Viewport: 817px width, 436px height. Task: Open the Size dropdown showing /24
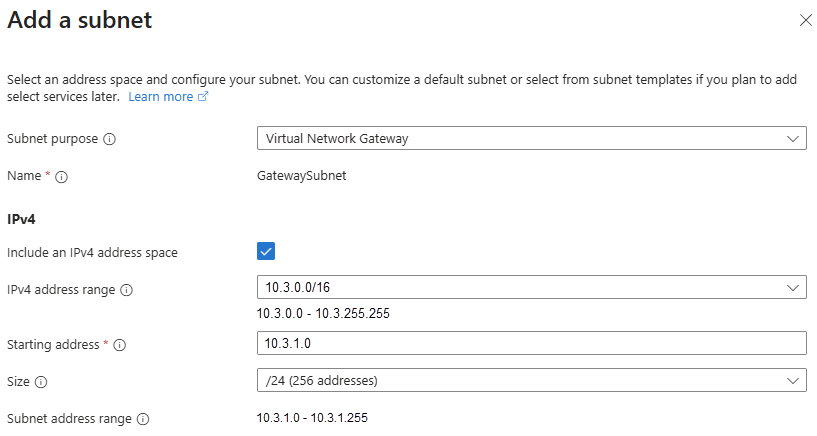pos(531,380)
